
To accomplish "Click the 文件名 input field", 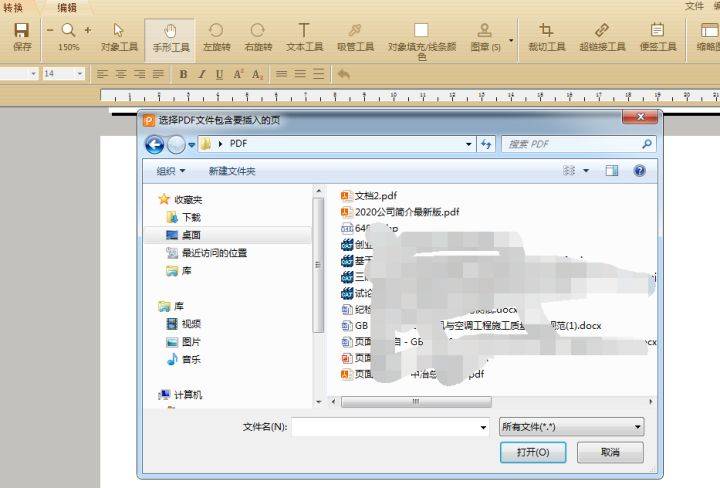I will (390, 427).
